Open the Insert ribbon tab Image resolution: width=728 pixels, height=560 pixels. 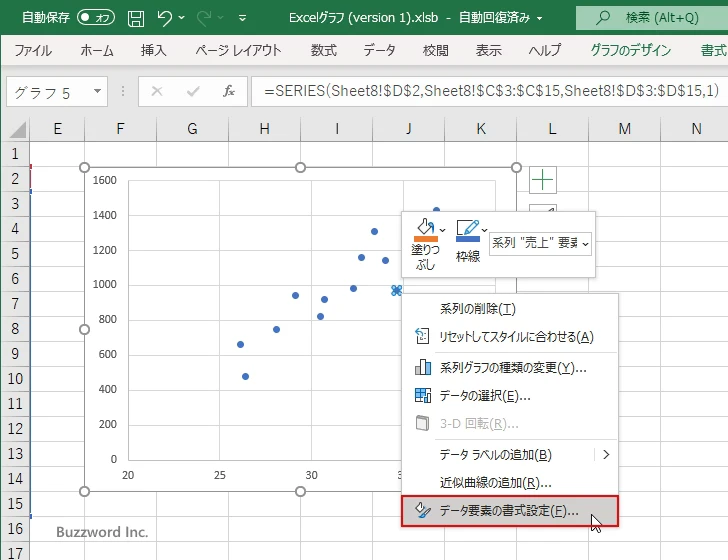tap(153, 50)
